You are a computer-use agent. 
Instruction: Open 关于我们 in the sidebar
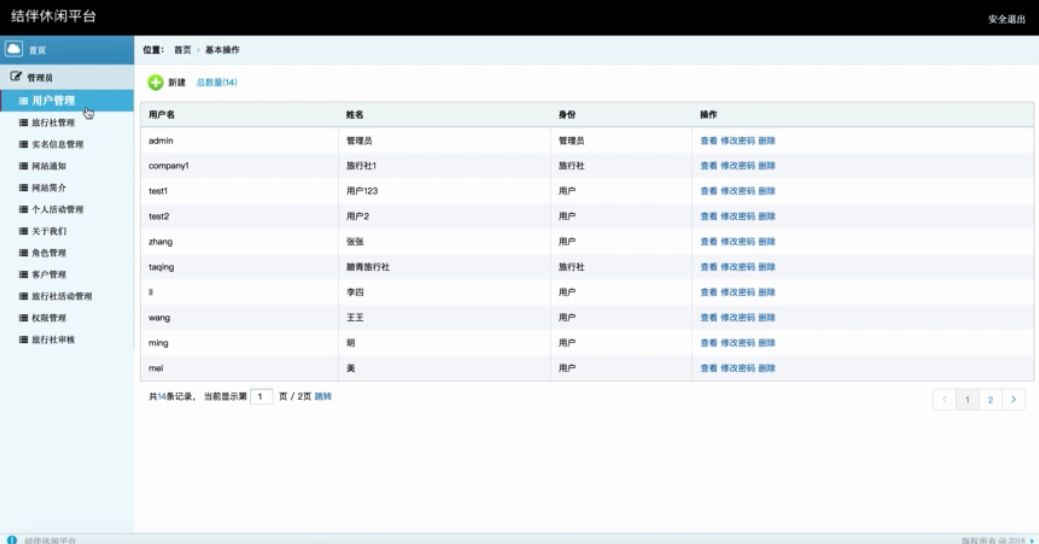click(49, 231)
